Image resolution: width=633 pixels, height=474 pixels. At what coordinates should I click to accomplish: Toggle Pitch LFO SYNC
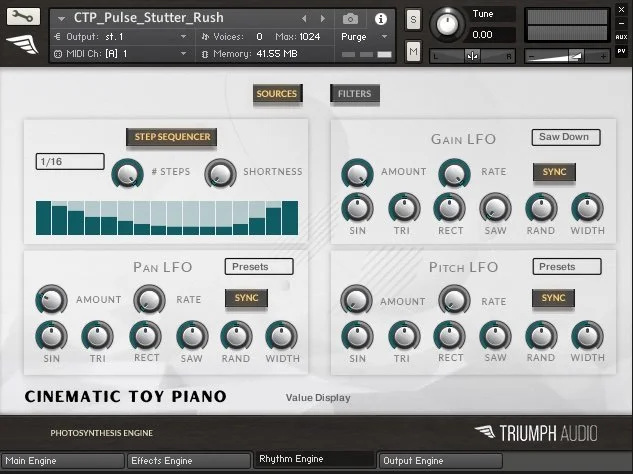coord(553,298)
